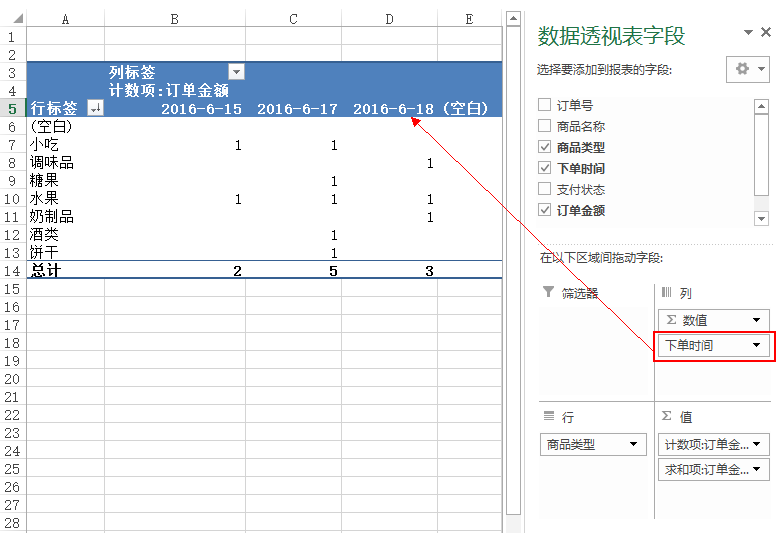Check the 订单号 field checkbox

point(544,105)
